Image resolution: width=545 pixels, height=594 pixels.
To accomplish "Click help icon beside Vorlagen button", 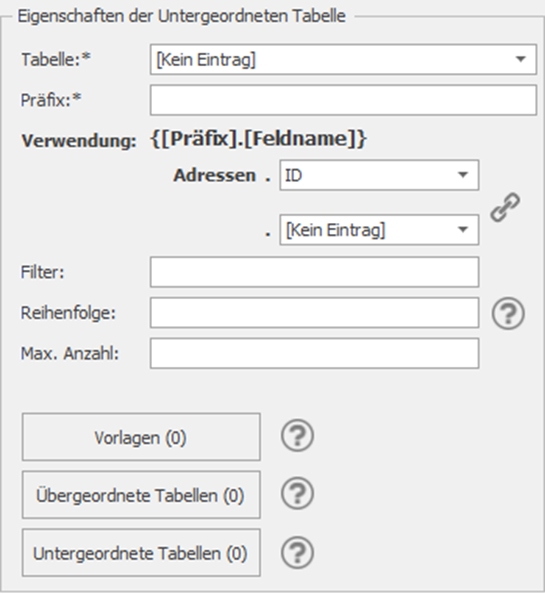I will (297, 436).
